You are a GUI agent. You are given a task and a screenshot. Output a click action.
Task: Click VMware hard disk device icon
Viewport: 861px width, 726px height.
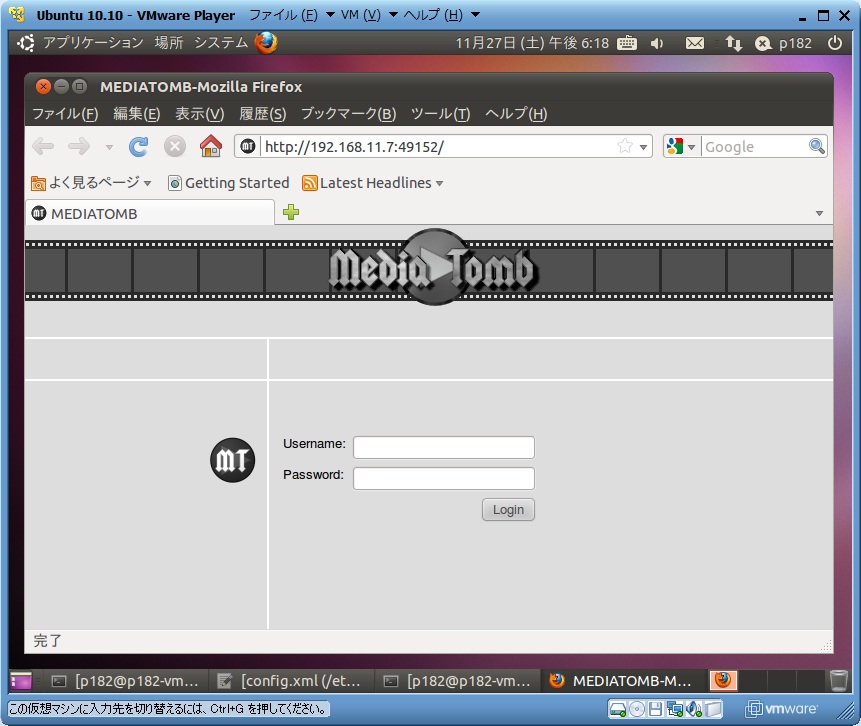618,709
